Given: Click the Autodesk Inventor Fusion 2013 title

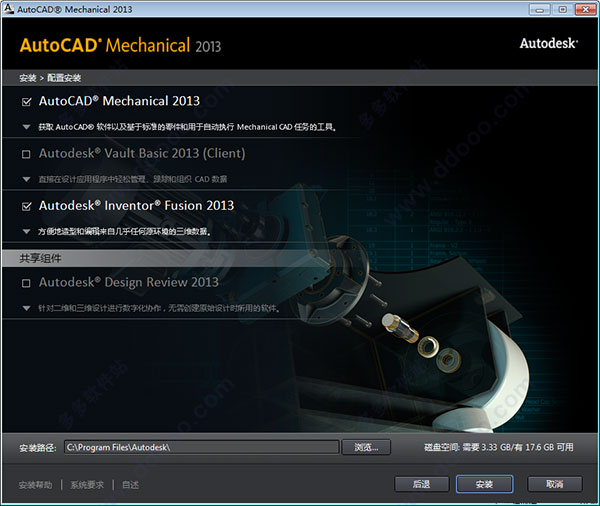Looking at the screenshot, I should coord(136,206).
